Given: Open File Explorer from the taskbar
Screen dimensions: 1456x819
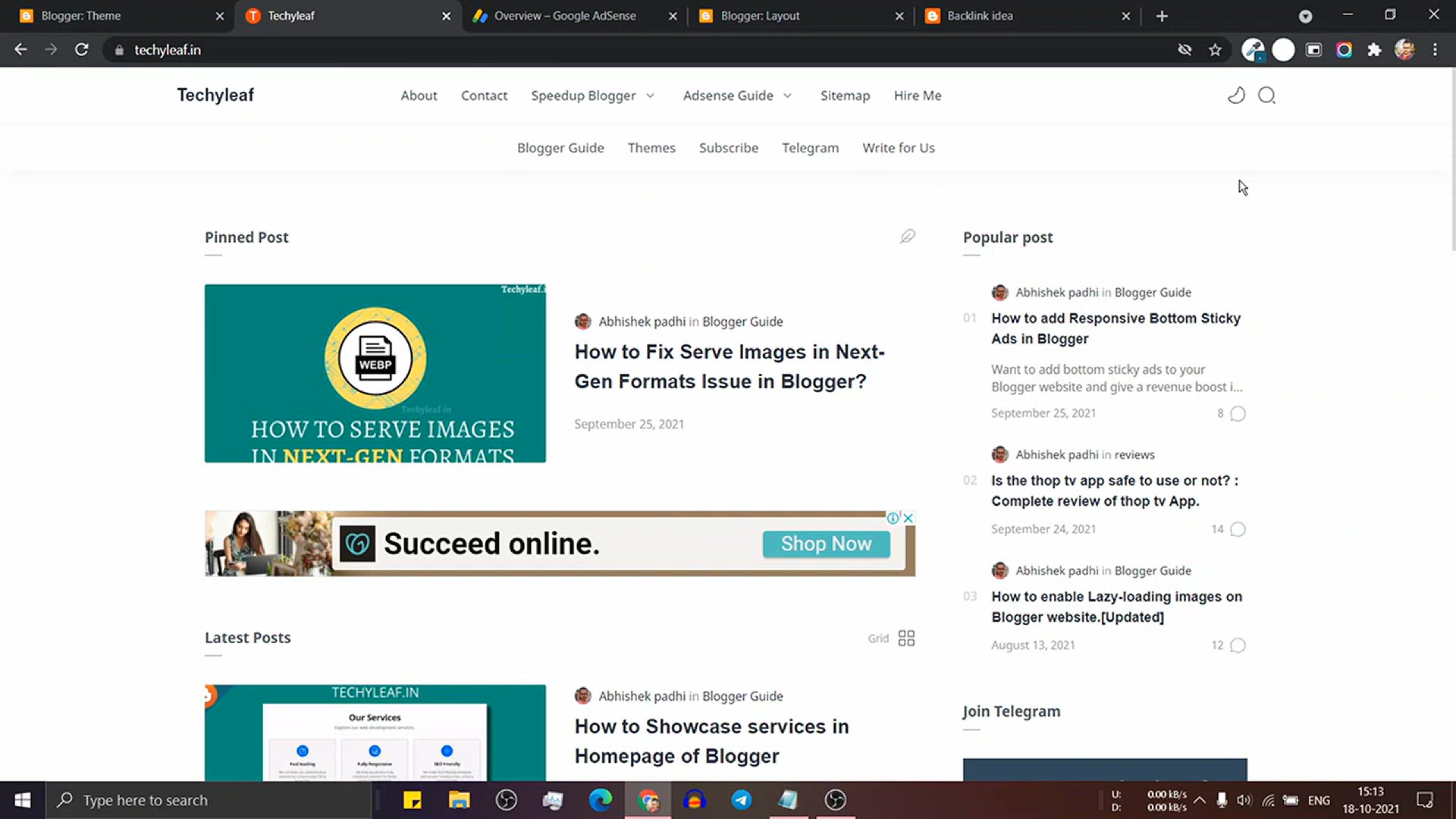Looking at the screenshot, I should (x=459, y=800).
